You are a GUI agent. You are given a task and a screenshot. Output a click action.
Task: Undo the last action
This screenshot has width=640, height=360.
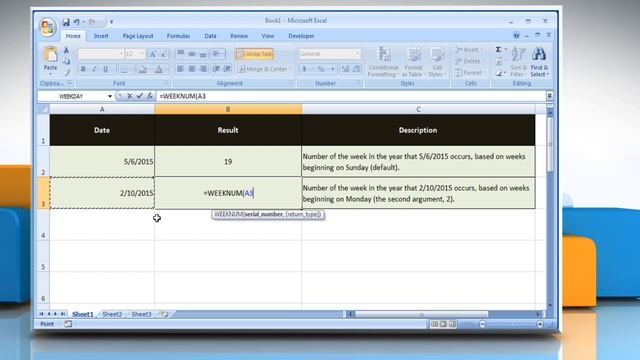(x=76, y=22)
